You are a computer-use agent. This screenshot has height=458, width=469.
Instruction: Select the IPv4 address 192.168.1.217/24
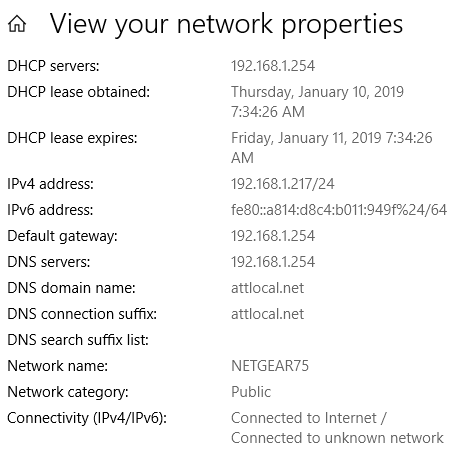coord(283,184)
